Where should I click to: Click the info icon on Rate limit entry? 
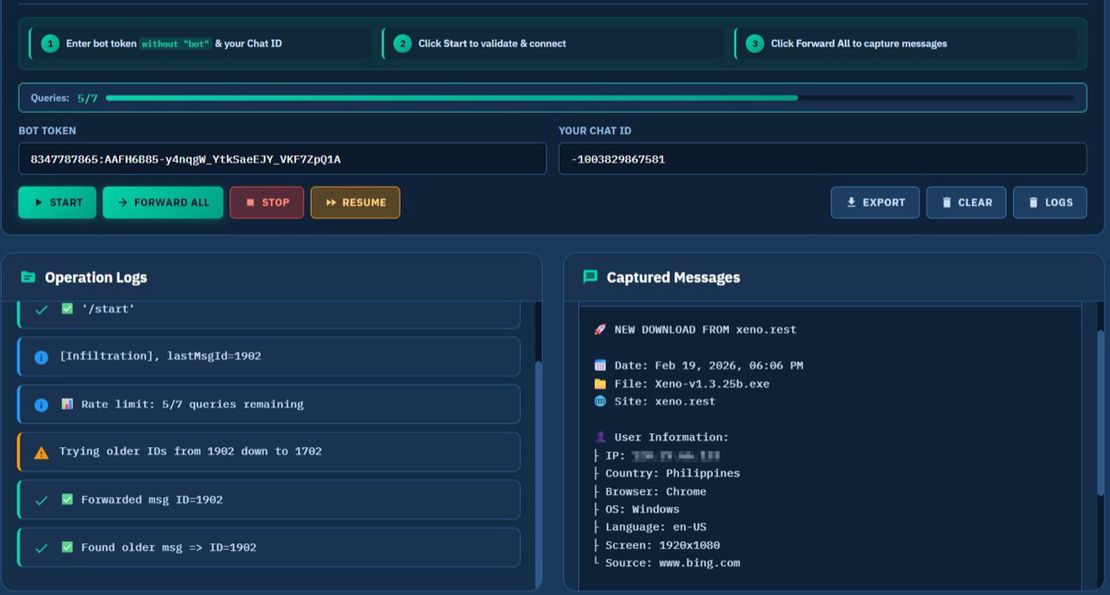click(x=41, y=405)
